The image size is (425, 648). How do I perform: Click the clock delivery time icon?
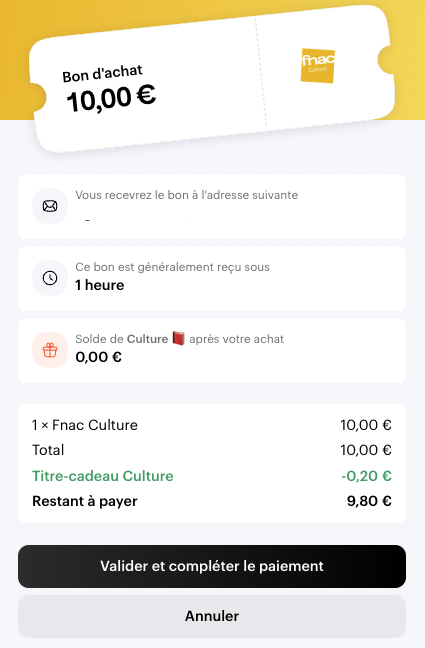[50, 278]
